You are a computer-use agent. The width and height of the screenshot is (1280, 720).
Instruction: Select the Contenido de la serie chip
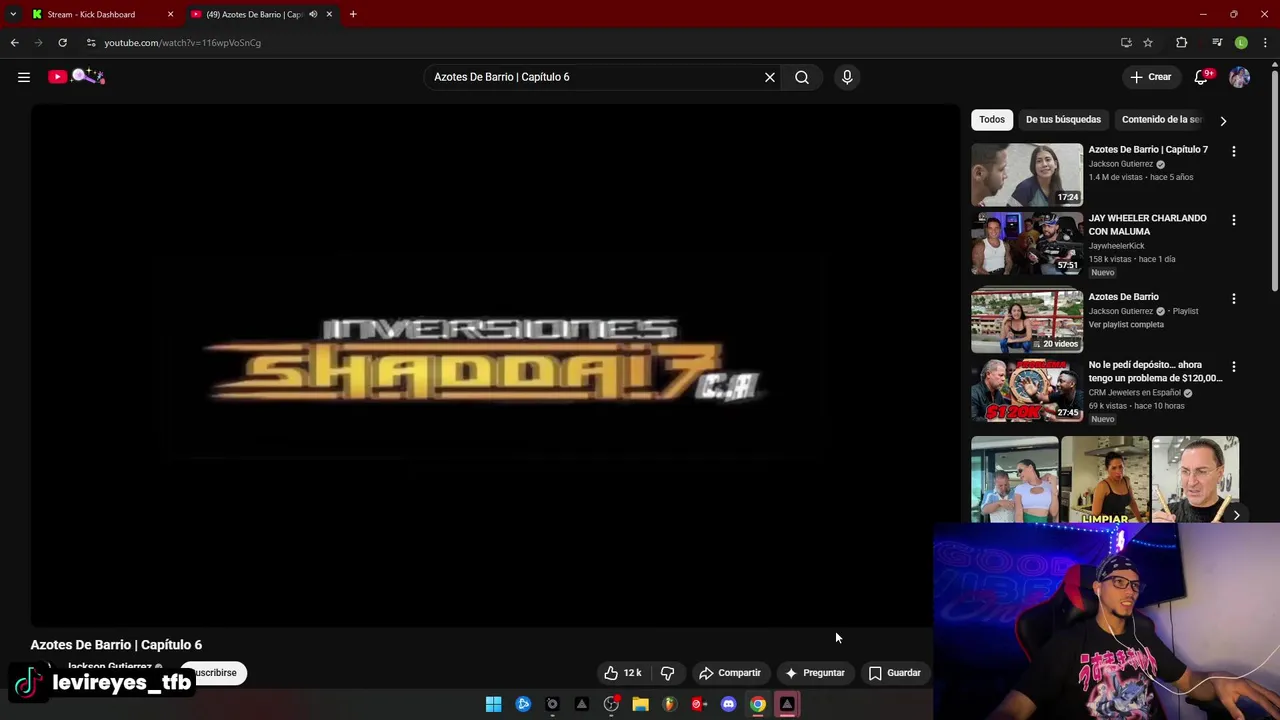click(x=1162, y=120)
